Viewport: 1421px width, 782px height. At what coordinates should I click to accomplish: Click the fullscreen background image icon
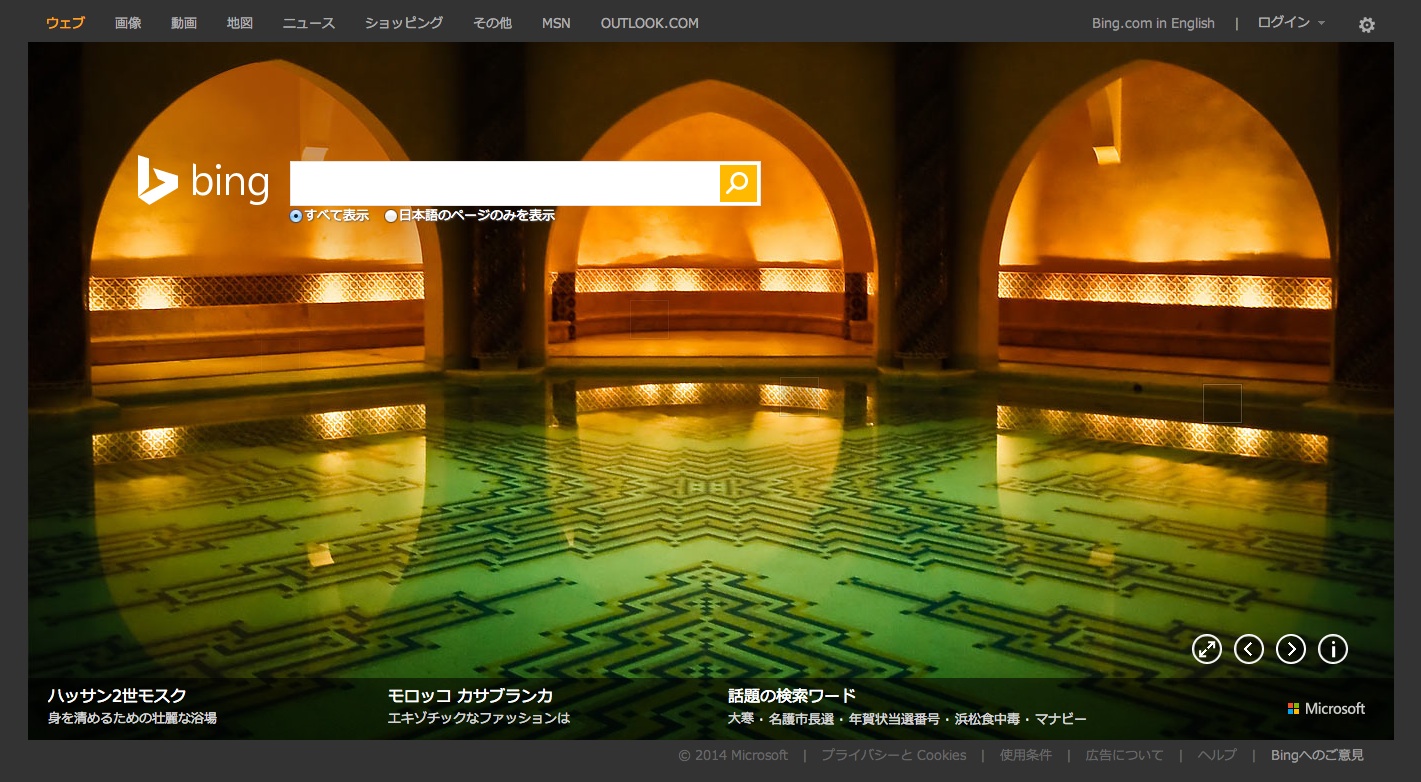pyautogui.click(x=1207, y=649)
